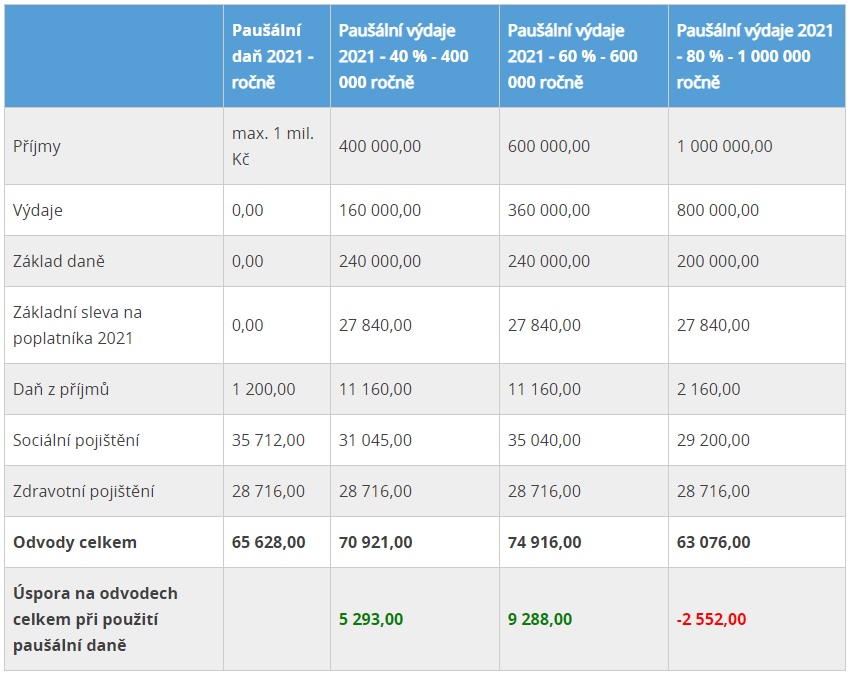Select the Sociální pojištění value 35 712,00
This screenshot has height=675, width=850.
(268, 440)
